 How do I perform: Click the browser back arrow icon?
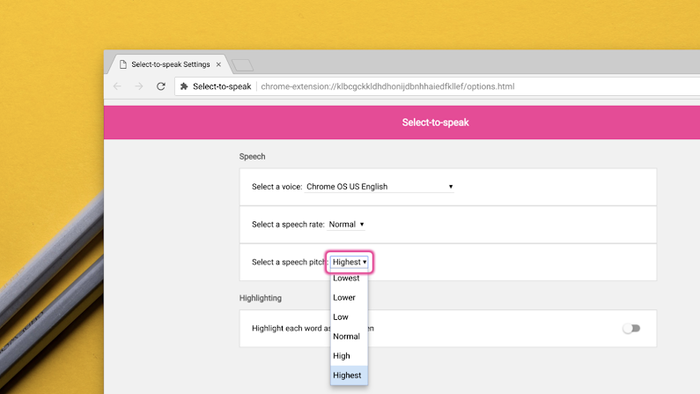point(117,87)
